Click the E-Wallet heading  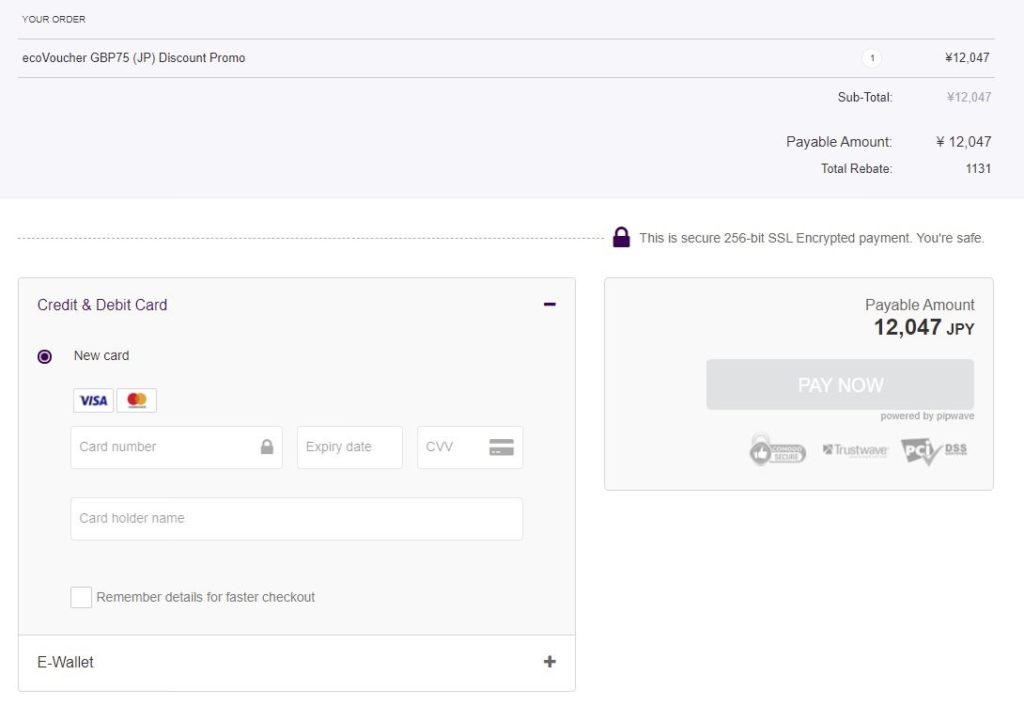[x=65, y=662]
